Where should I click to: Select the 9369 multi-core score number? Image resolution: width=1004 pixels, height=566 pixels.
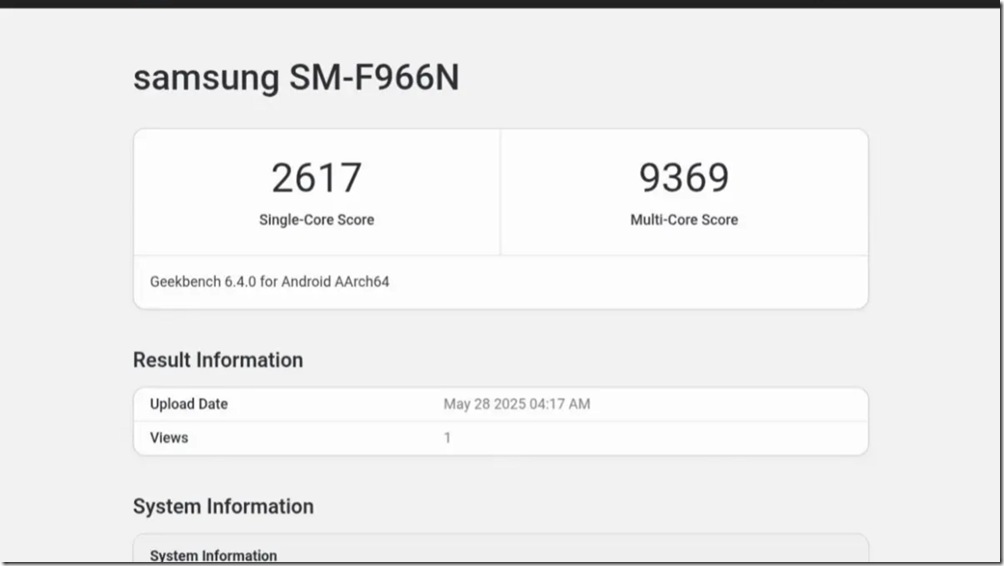pos(684,178)
